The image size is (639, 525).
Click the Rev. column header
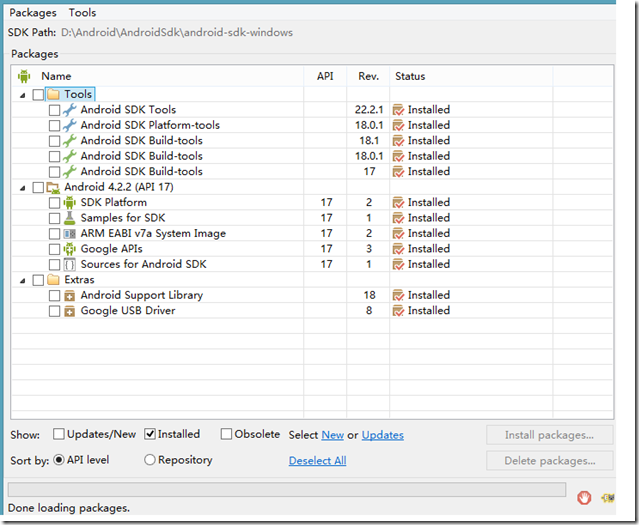(368, 76)
